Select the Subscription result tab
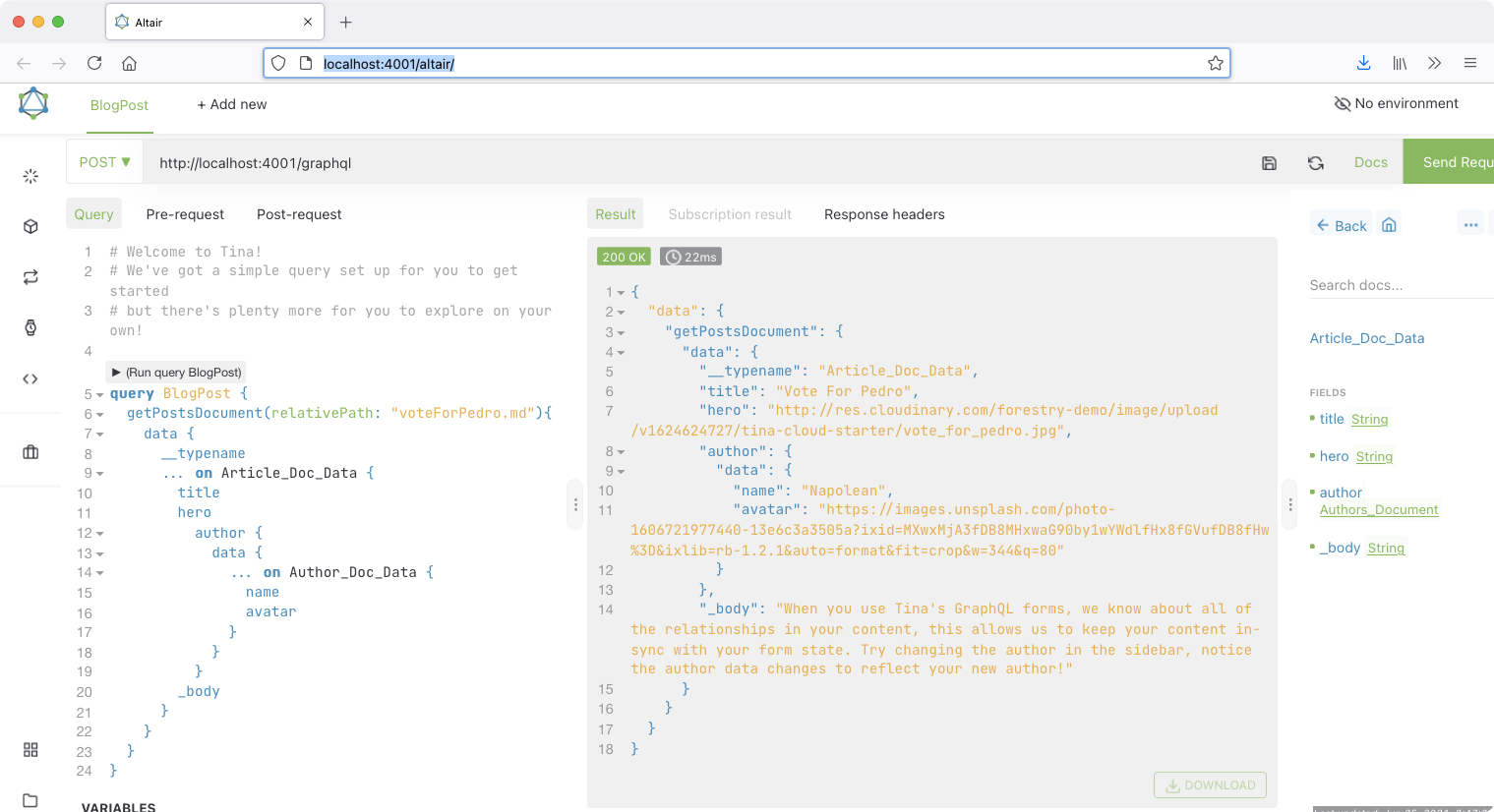 [730, 214]
